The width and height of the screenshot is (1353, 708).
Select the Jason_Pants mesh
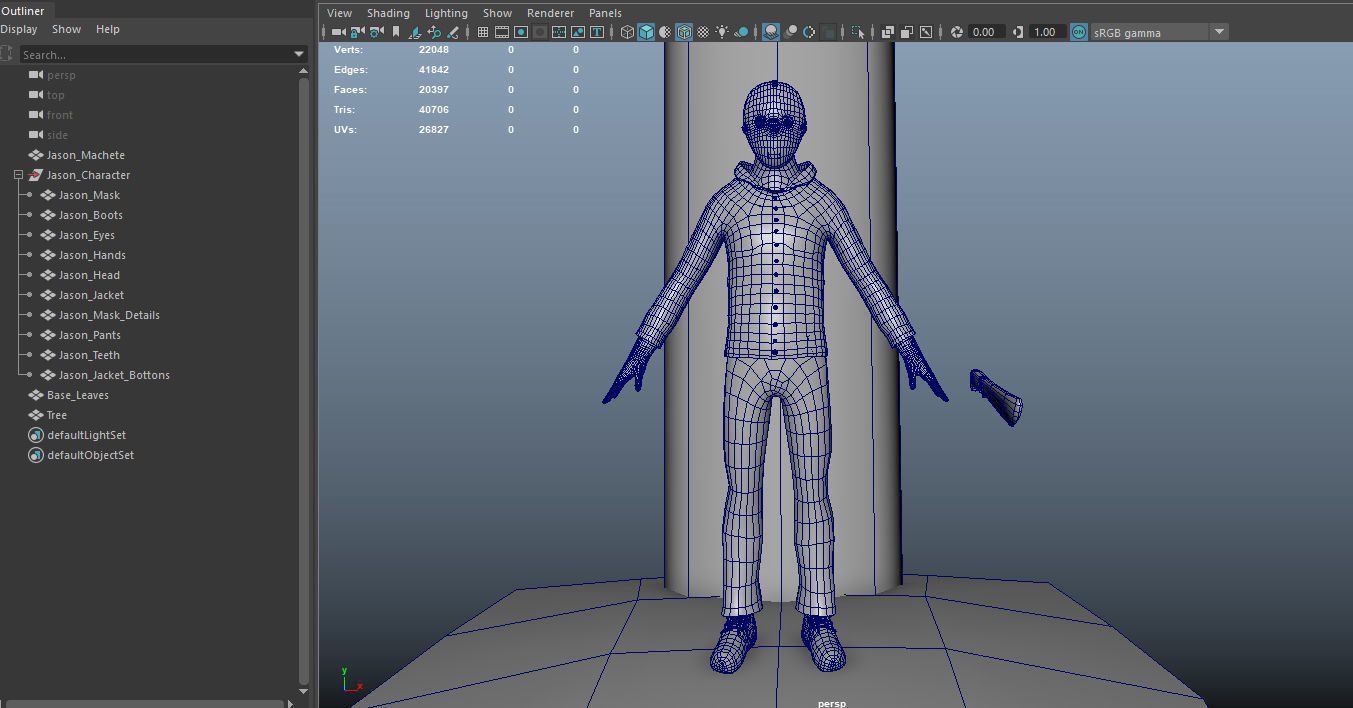[90, 335]
